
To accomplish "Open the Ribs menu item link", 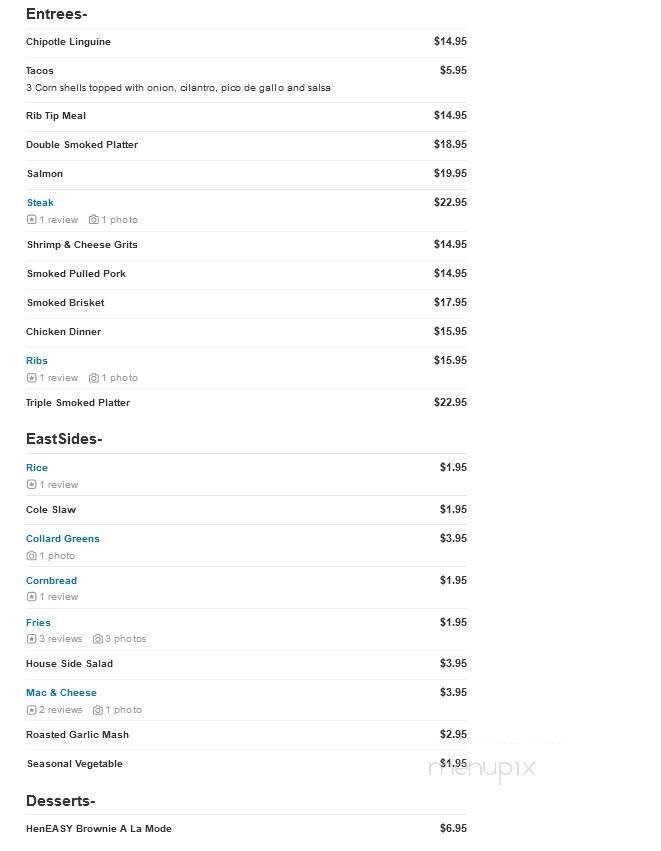I will pyautogui.click(x=36, y=360).
